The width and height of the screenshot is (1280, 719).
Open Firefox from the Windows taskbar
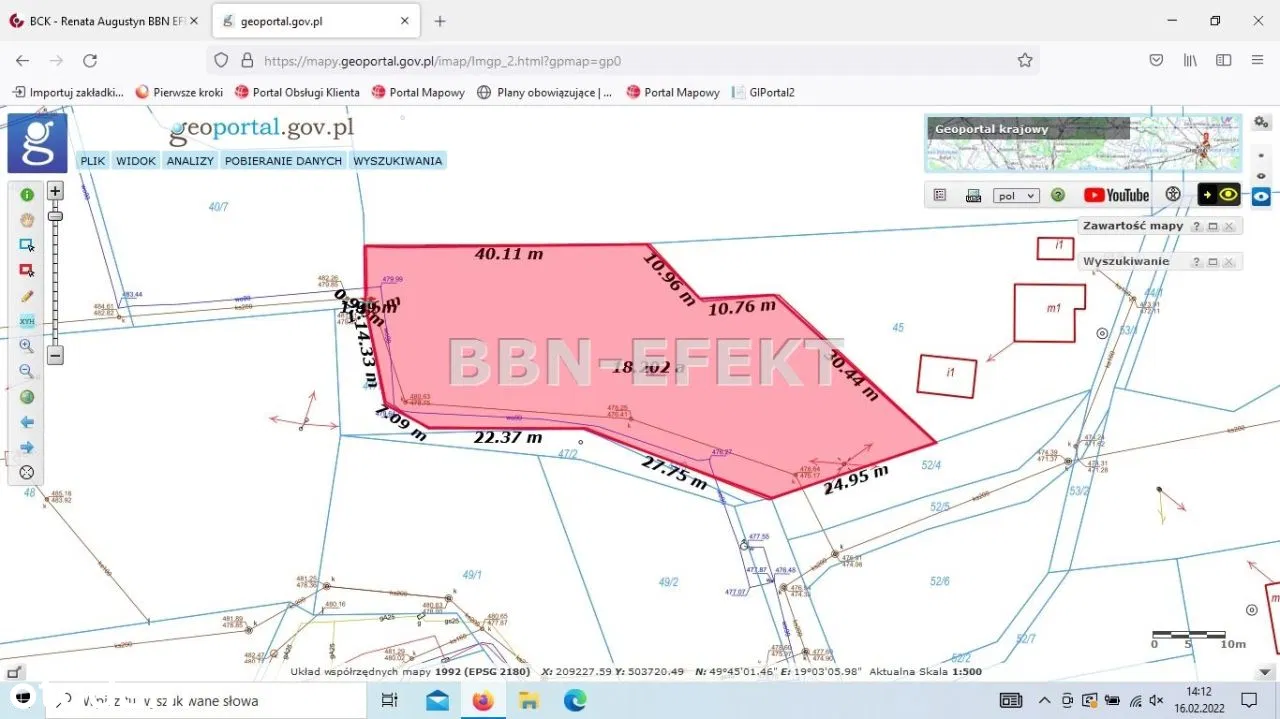483,700
